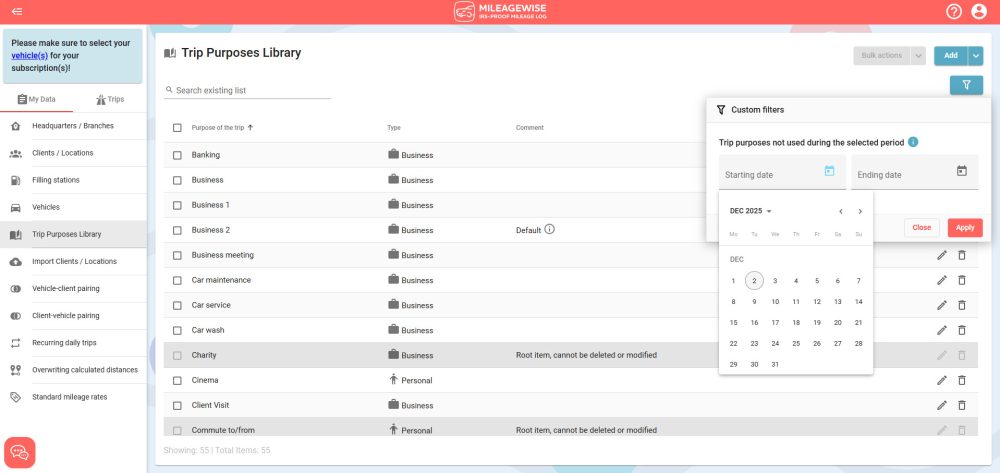Open the Ending date calendar icon

pyautogui.click(x=962, y=171)
